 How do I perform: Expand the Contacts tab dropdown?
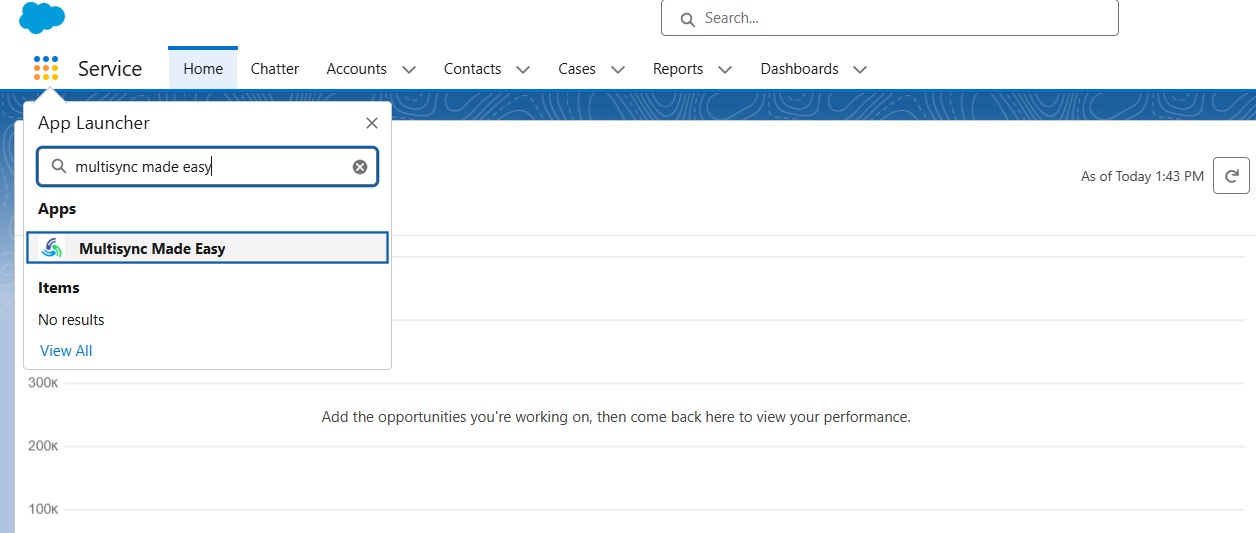(x=523, y=69)
